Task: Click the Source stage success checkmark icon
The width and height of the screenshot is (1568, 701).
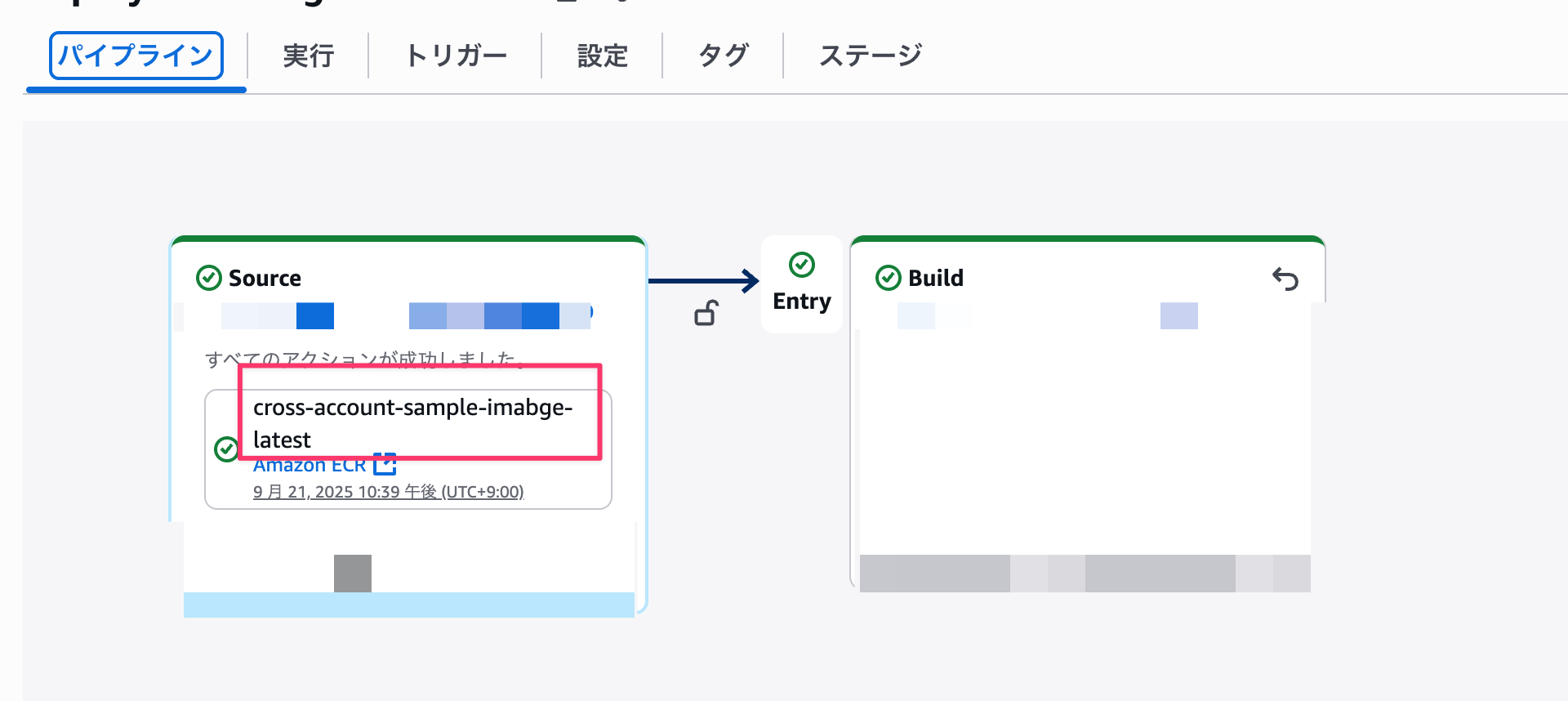Action: [209, 278]
